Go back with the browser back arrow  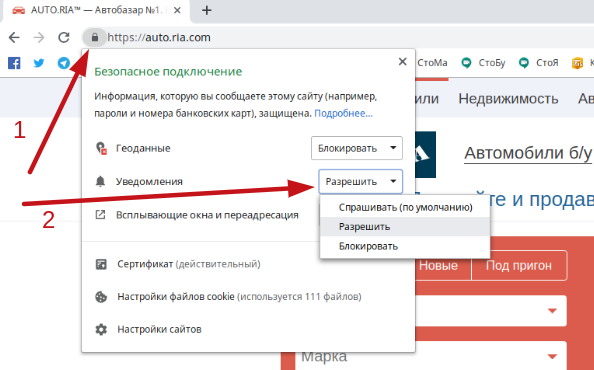click(14, 37)
